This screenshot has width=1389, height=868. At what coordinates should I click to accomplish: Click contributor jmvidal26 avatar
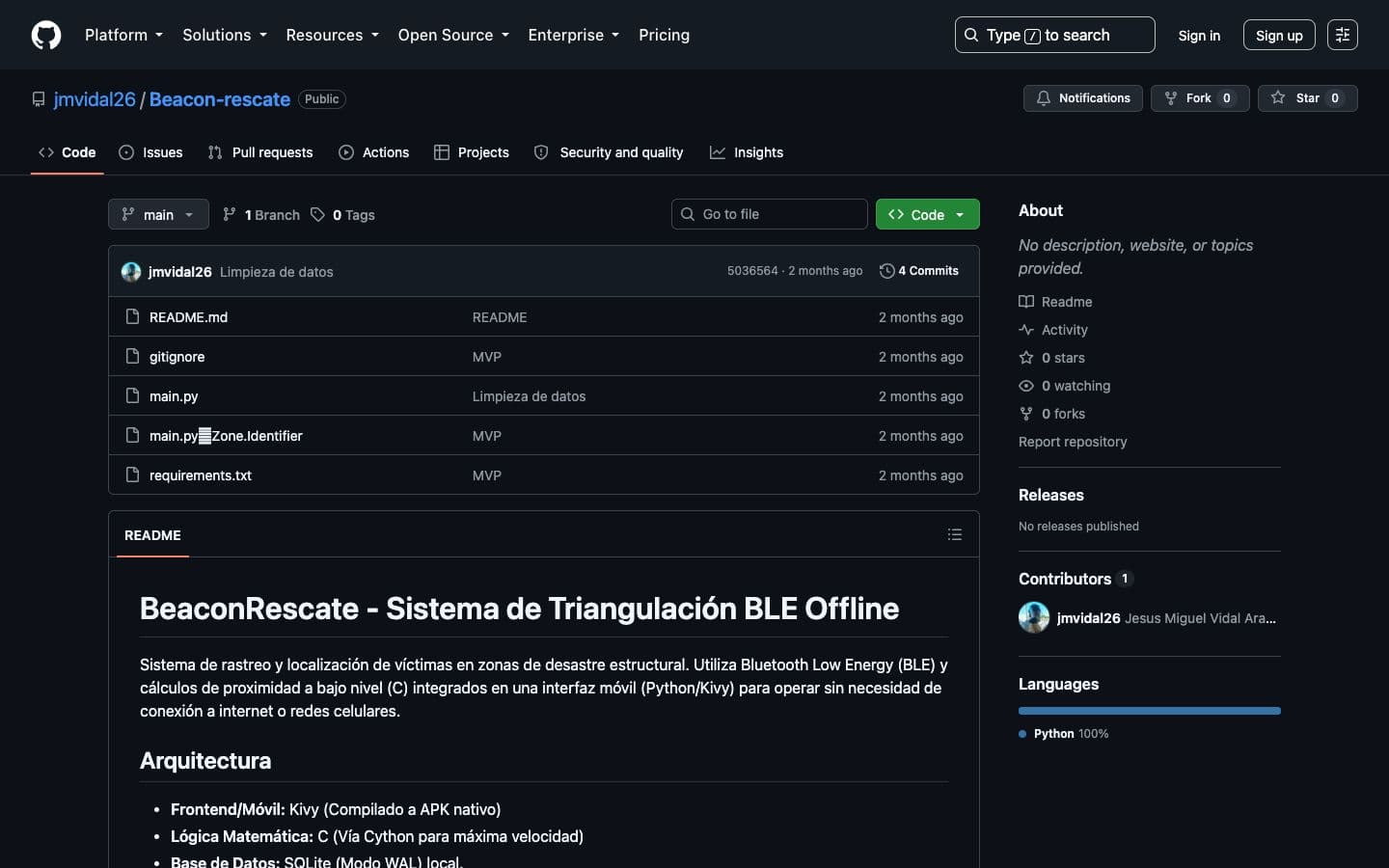click(x=1034, y=617)
